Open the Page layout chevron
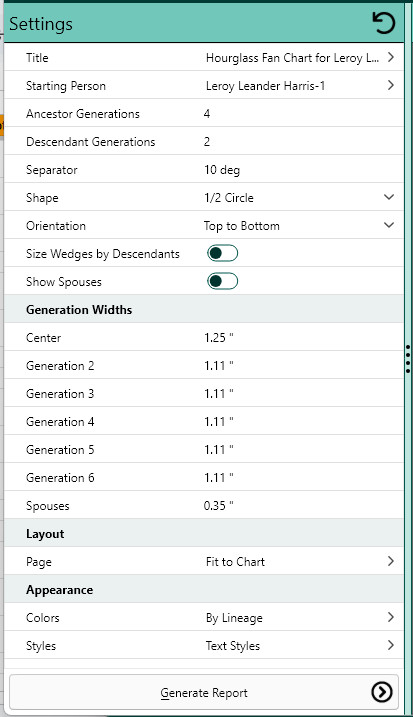The image size is (413, 717). click(391, 561)
